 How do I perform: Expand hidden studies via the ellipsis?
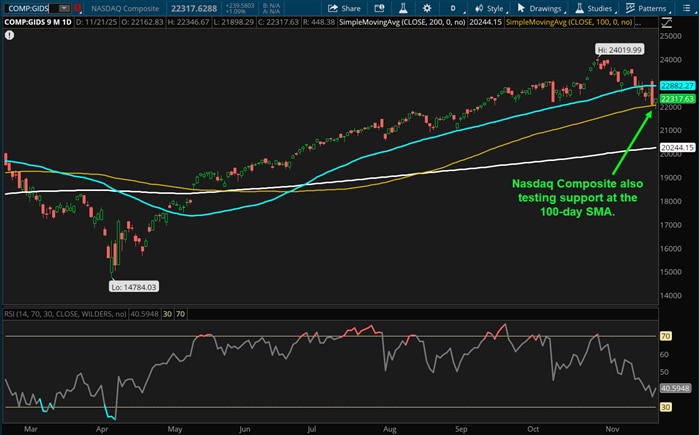pyautogui.click(x=638, y=22)
